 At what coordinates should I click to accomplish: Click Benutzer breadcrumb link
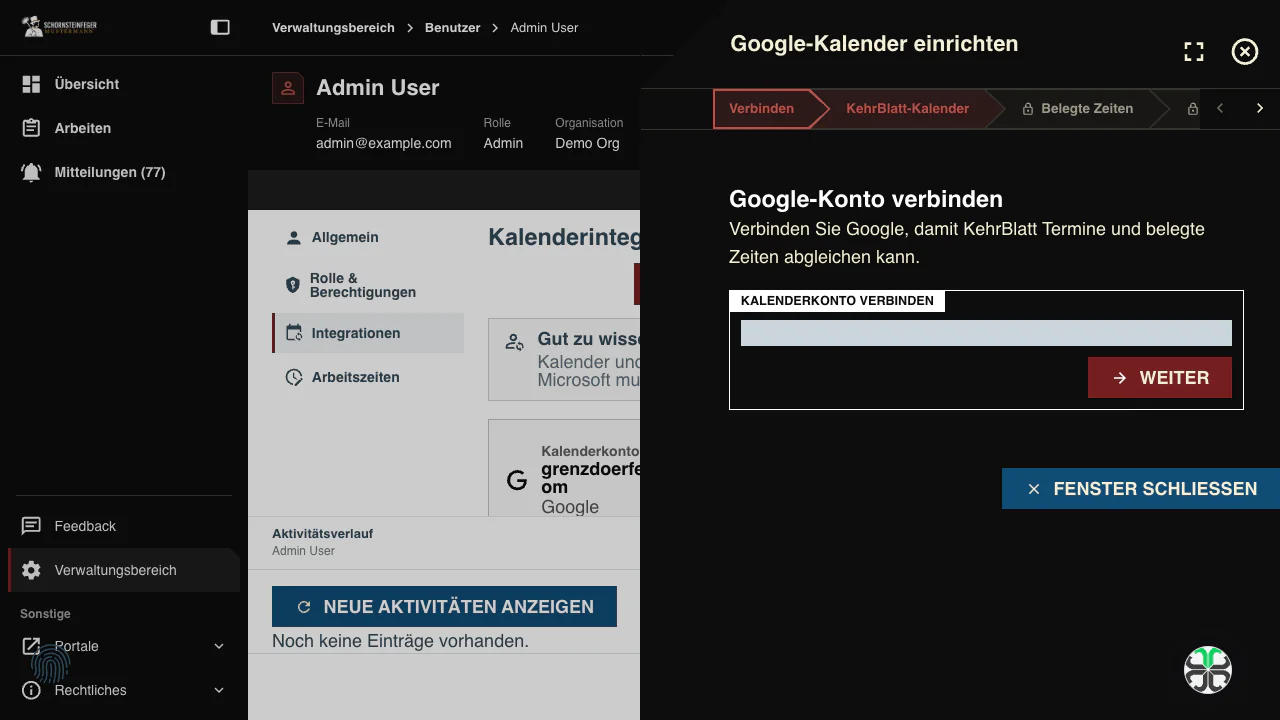tap(452, 28)
